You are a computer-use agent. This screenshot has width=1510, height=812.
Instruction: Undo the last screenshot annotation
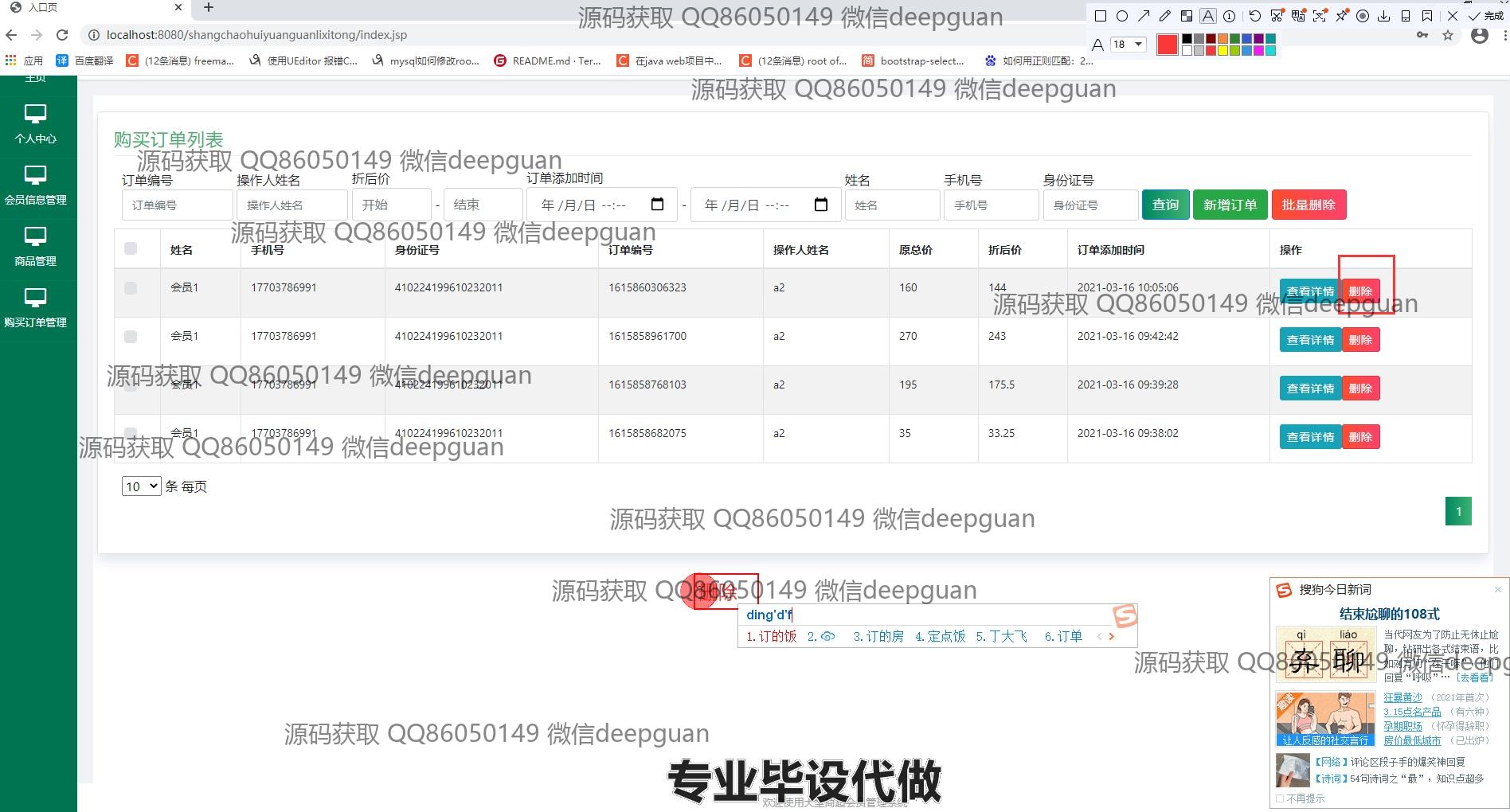click(x=1255, y=16)
